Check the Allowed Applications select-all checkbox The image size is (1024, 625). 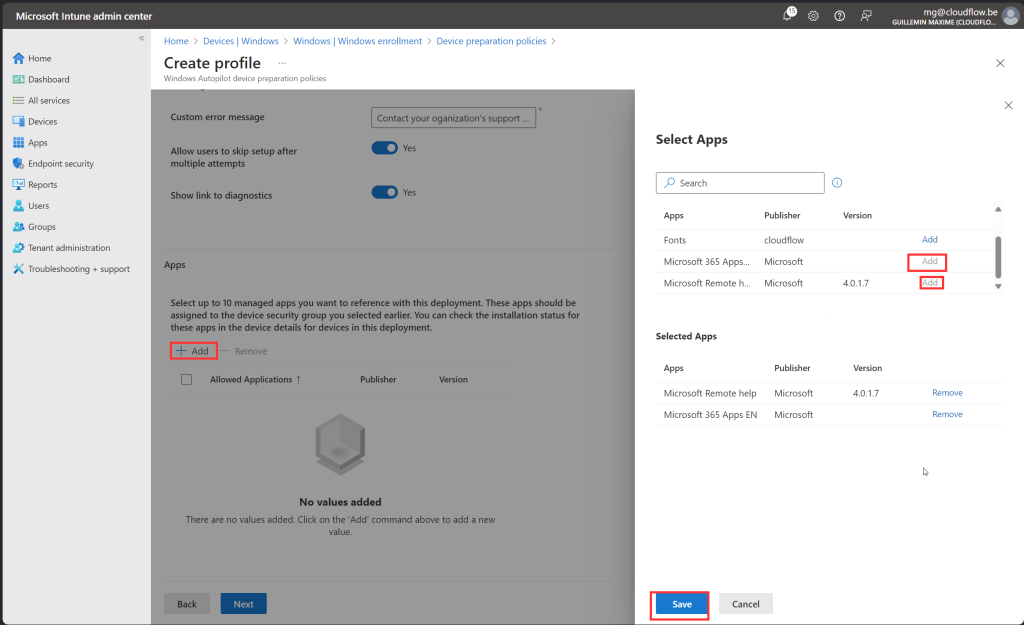(x=187, y=379)
